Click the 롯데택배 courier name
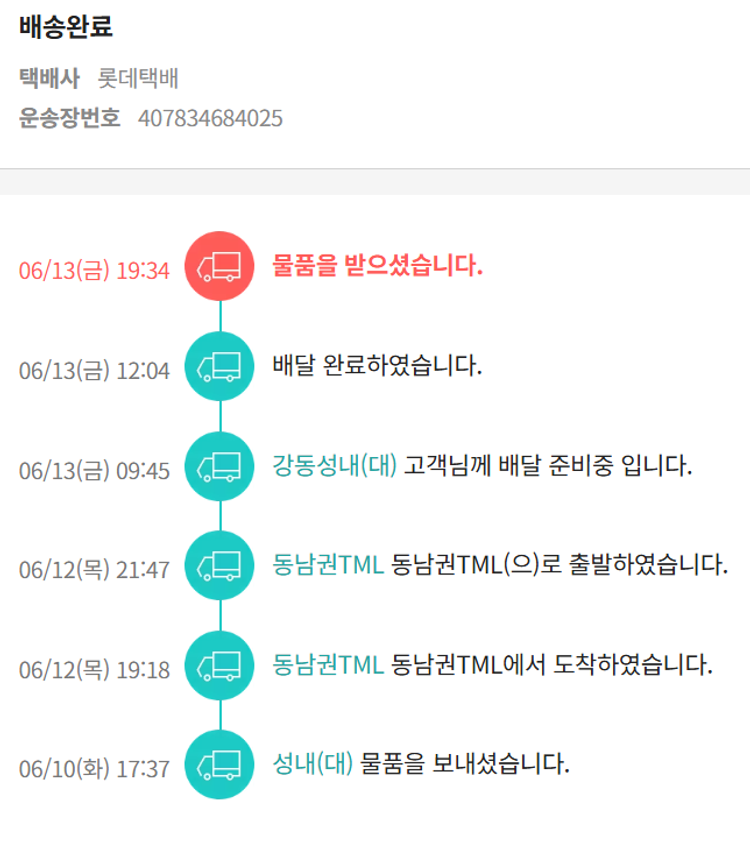Image resolution: width=750 pixels, height=844 pixels. coord(138,78)
